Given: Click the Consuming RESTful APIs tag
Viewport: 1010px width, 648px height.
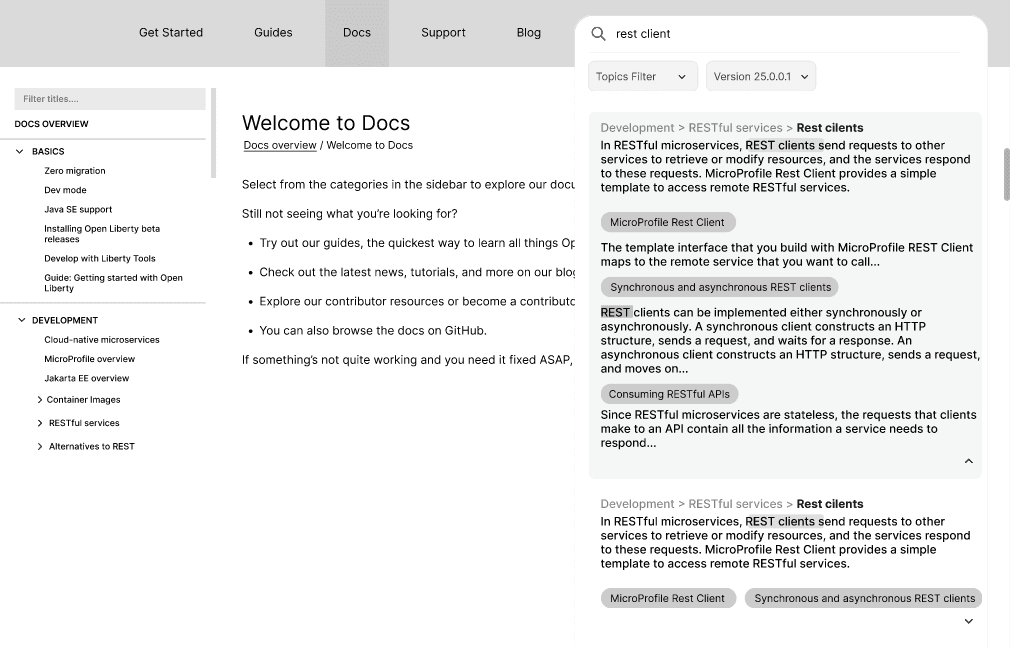Looking at the screenshot, I should (669, 394).
